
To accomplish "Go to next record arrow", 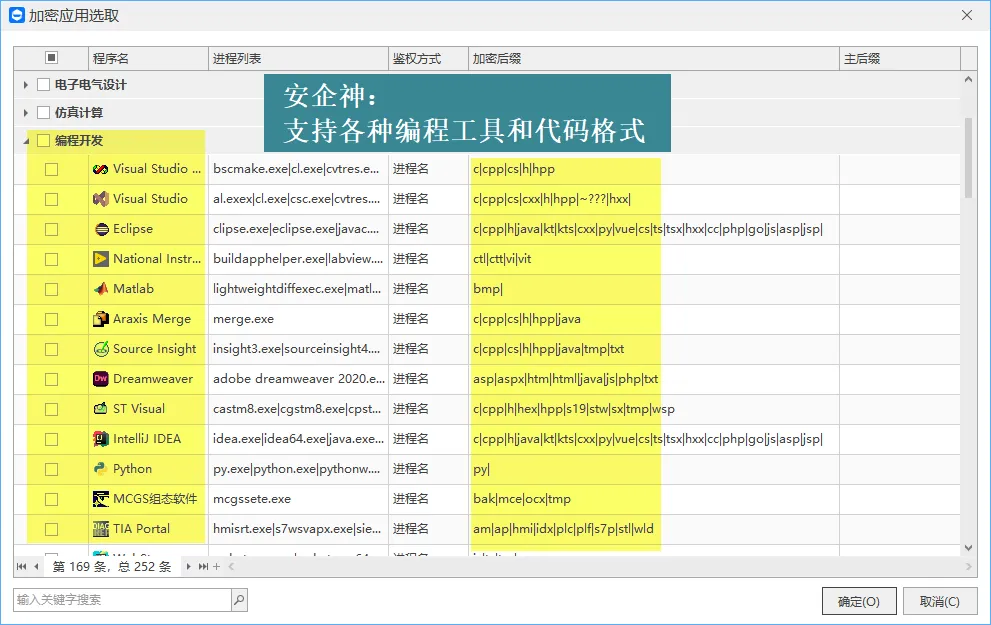I will pos(188,567).
